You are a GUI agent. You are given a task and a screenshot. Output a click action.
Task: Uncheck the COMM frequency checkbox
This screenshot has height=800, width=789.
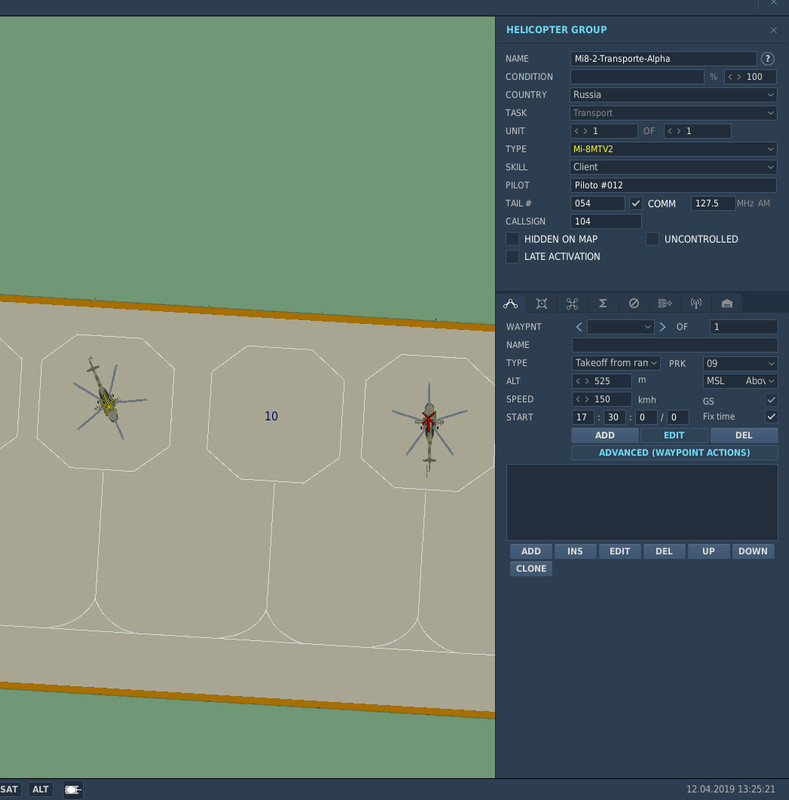click(635, 204)
